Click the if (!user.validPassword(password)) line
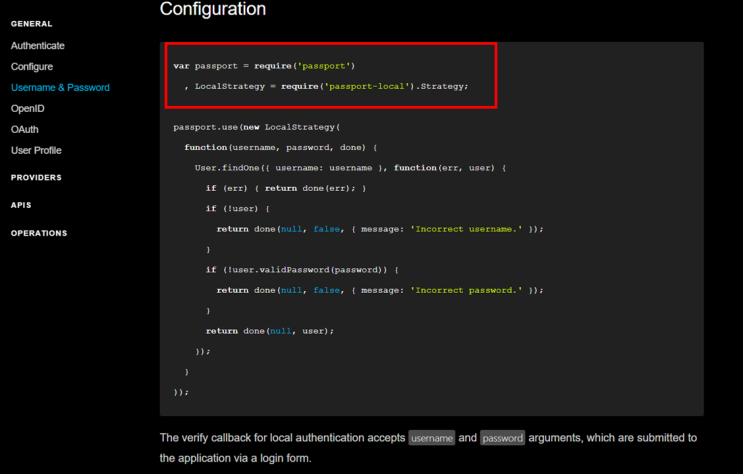 point(302,270)
